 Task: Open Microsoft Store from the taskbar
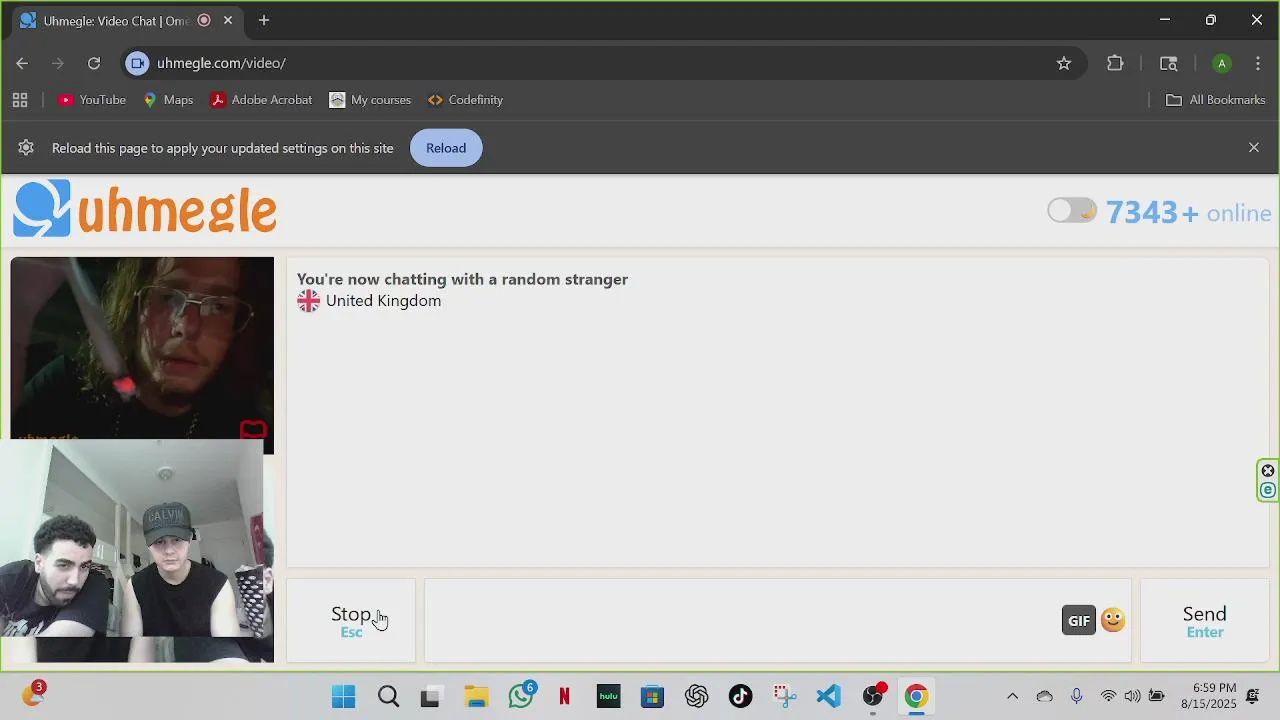tap(652, 696)
